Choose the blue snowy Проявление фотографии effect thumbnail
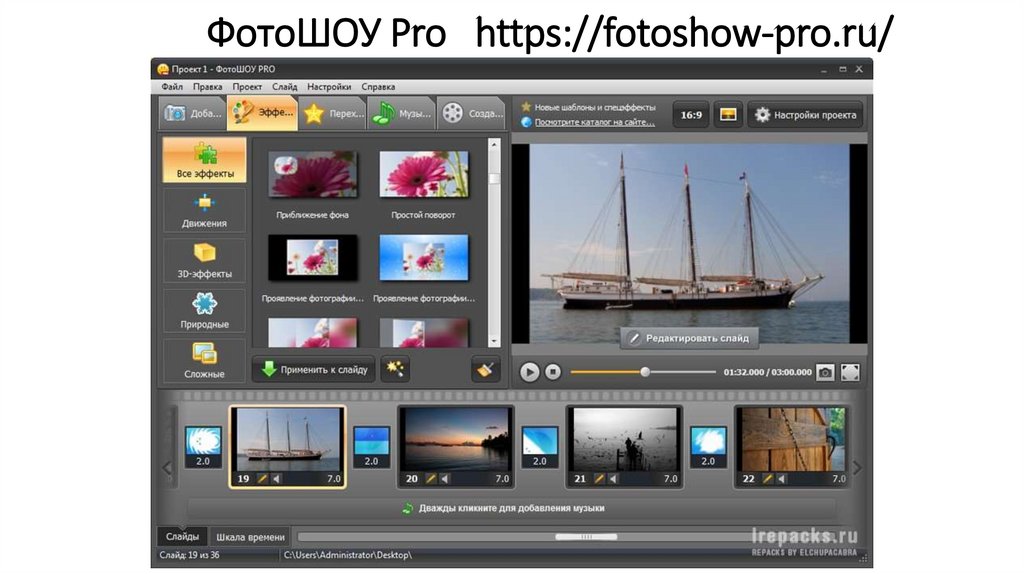Image resolution: width=1024 pixels, height=574 pixels. click(x=424, y=257)
